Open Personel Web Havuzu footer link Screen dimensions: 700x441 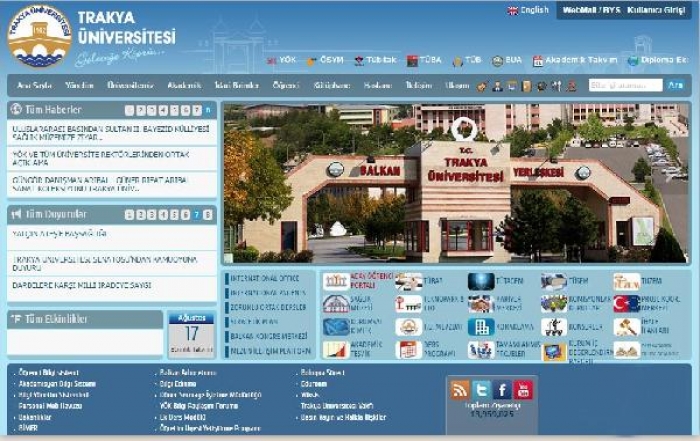pos(50,406)
